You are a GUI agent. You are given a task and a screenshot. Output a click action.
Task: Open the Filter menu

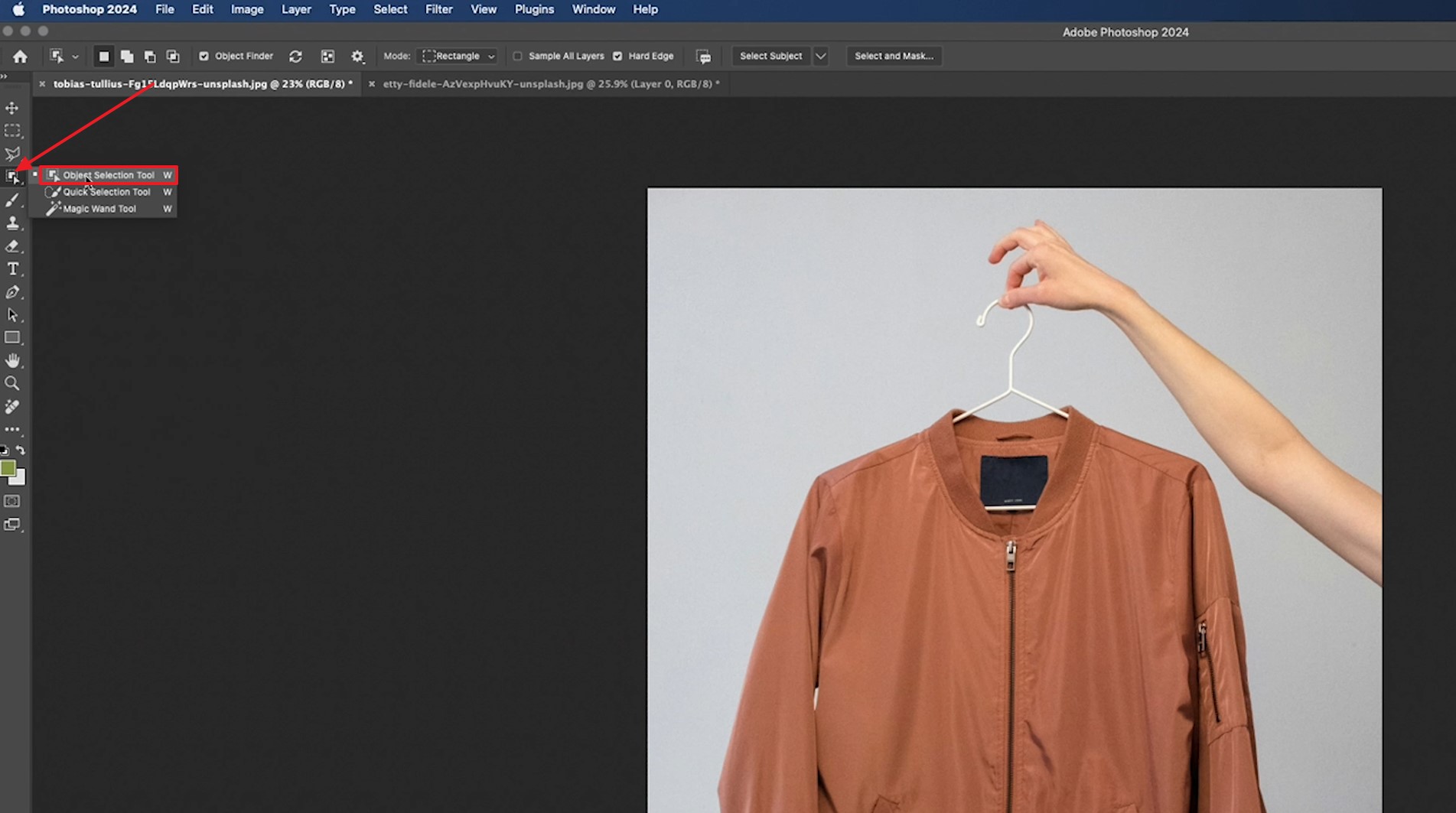click(x=439, y=9)
